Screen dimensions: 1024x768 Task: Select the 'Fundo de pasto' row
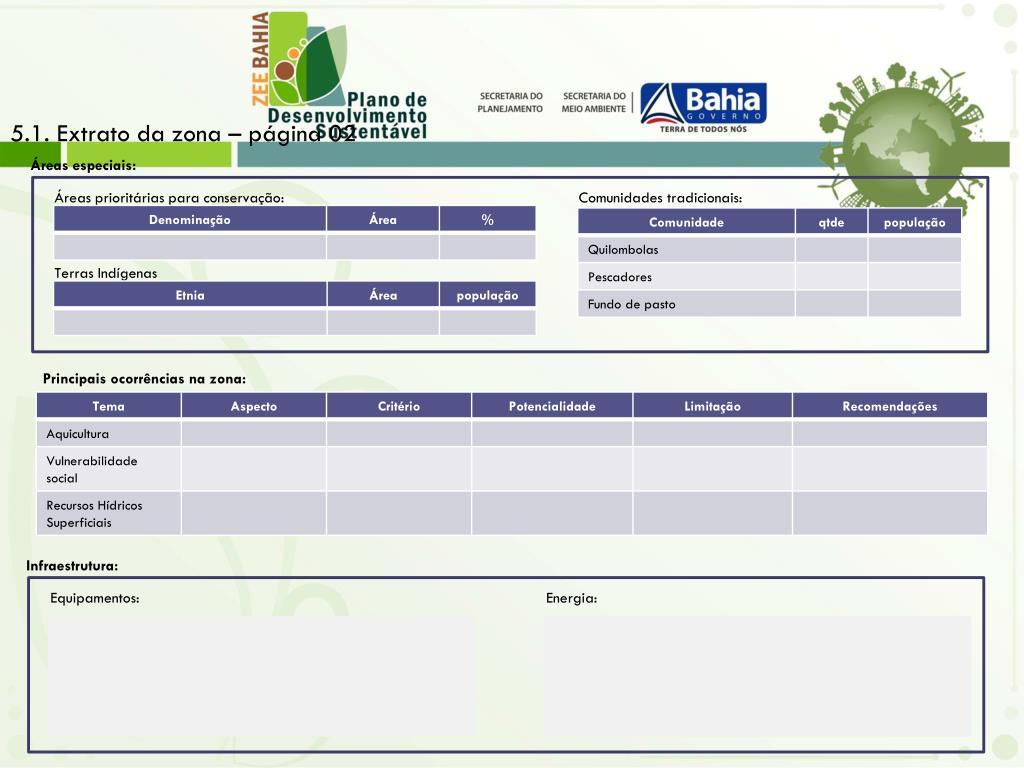point(769,304)
